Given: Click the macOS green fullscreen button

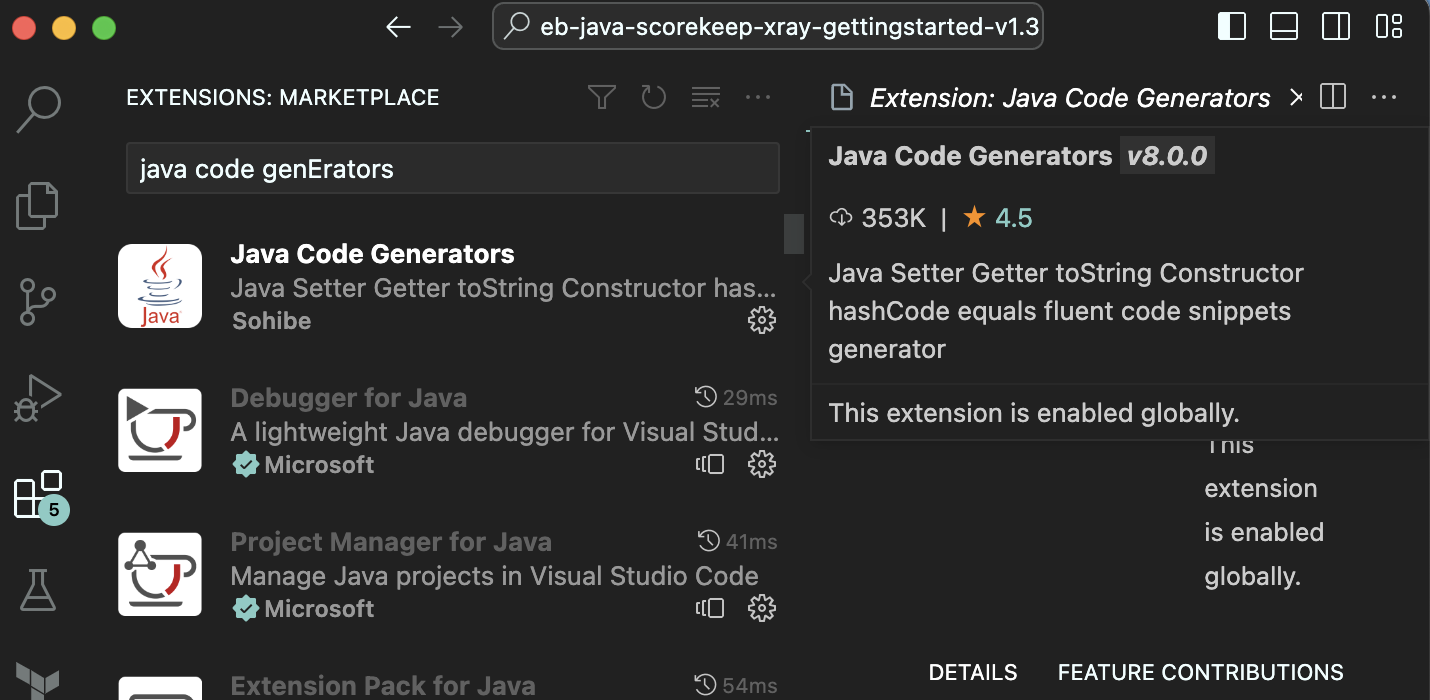Looking at the screenshot, I should pos(104,27).
